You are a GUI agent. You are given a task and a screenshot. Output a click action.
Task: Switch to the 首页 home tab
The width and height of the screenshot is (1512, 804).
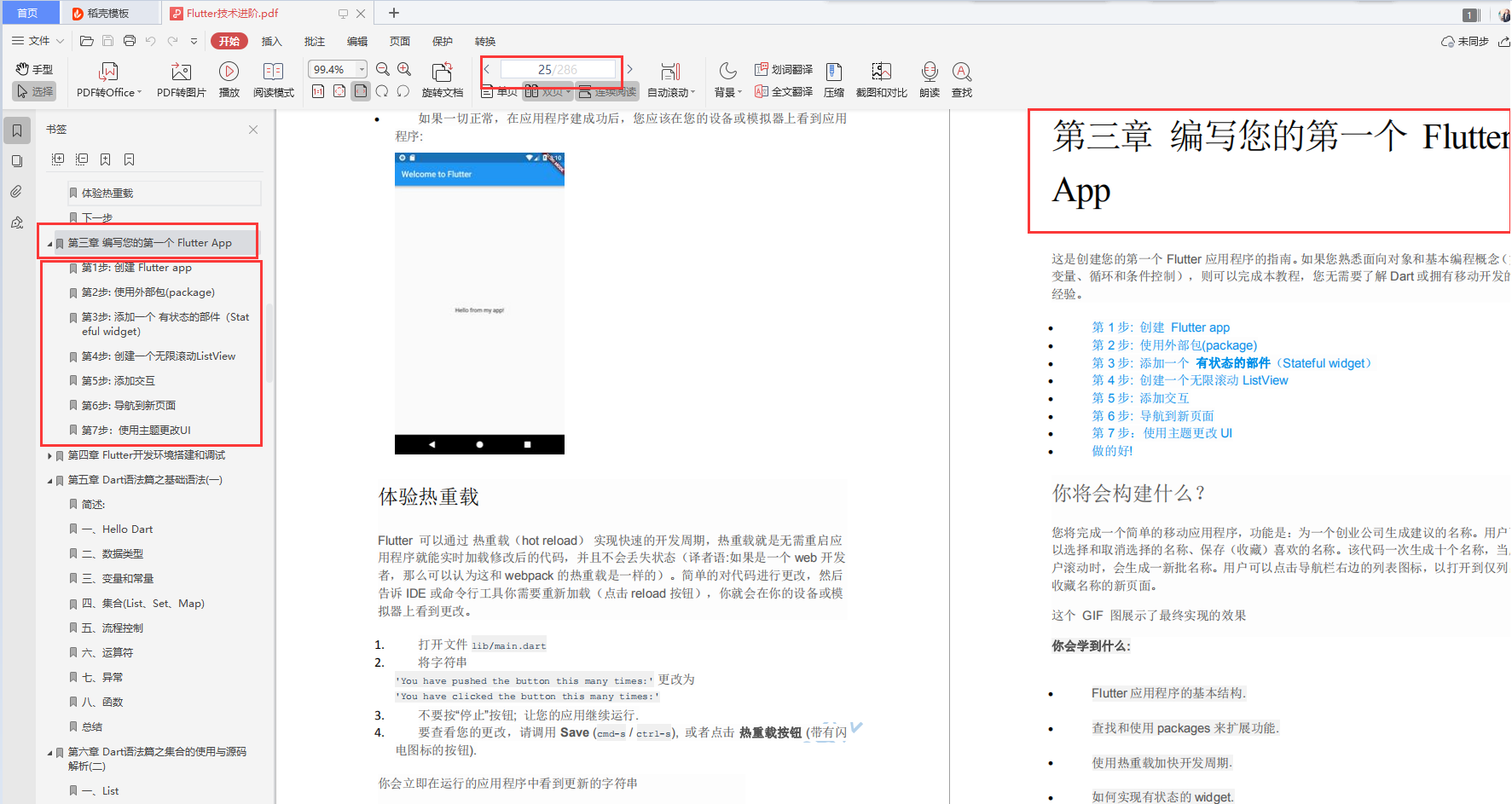(28, 13)
